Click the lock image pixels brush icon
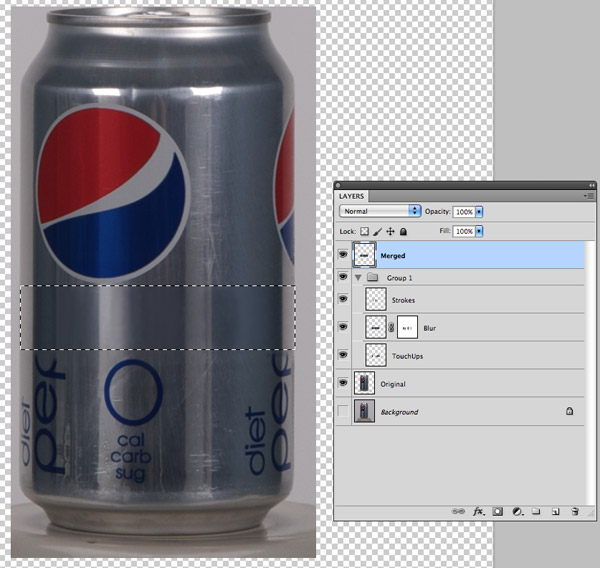The image size is (600, 568). (377, 231)
